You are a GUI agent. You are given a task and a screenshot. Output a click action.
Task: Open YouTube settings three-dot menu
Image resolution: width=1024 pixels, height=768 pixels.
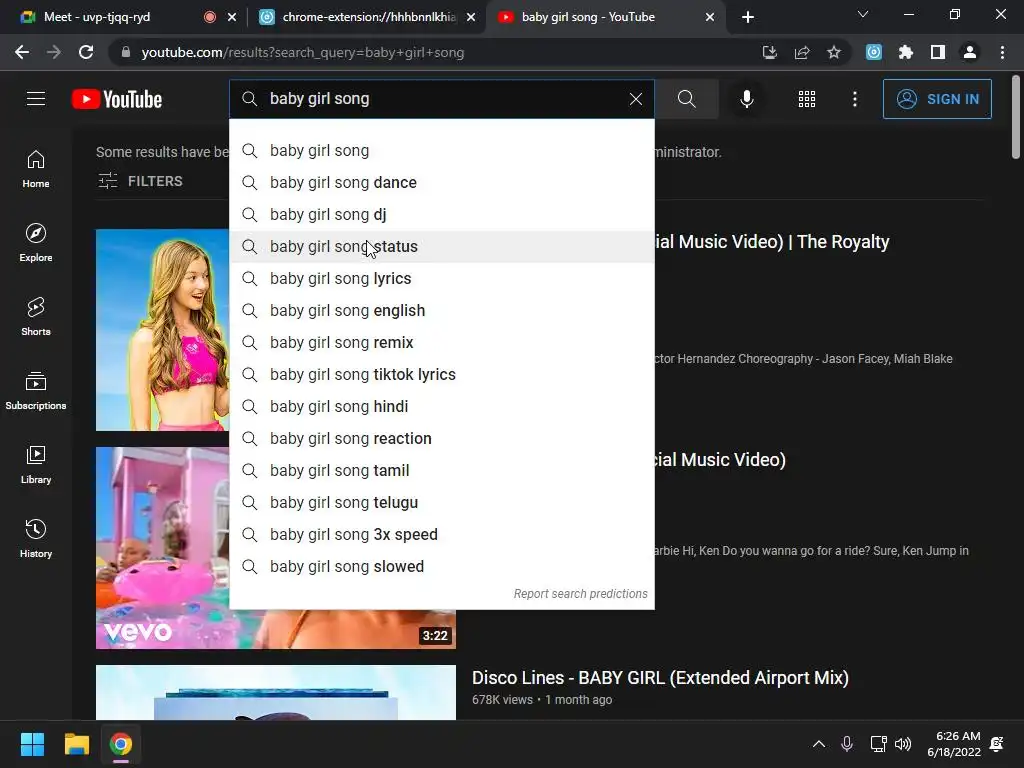tap(855, 99)
